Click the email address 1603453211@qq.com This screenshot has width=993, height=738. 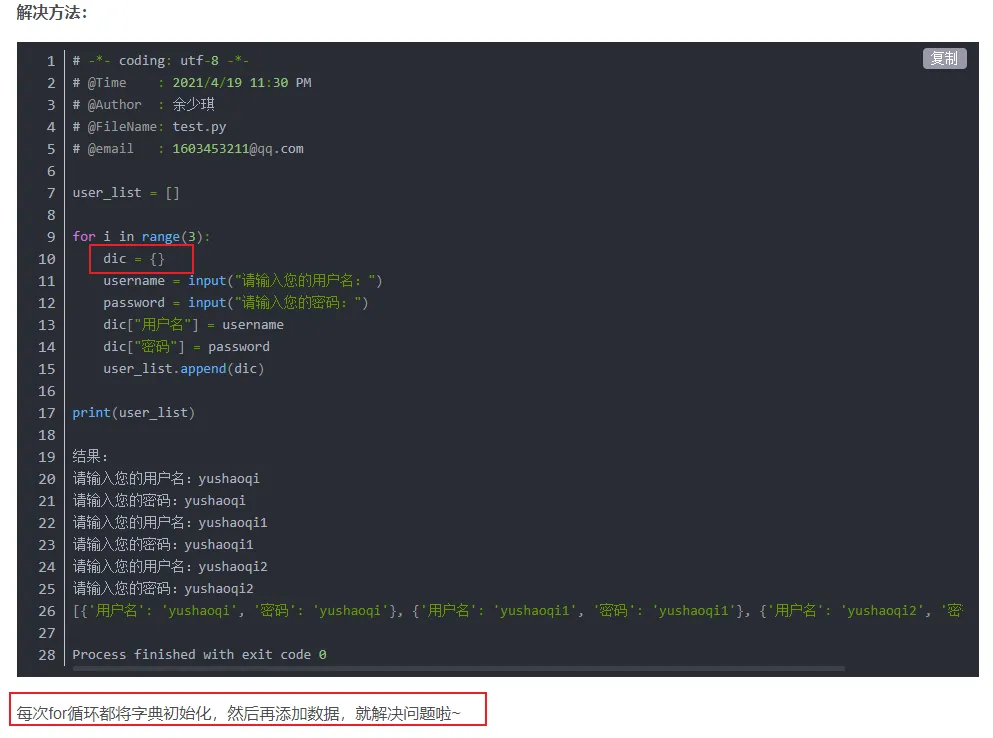click(238, 148)
